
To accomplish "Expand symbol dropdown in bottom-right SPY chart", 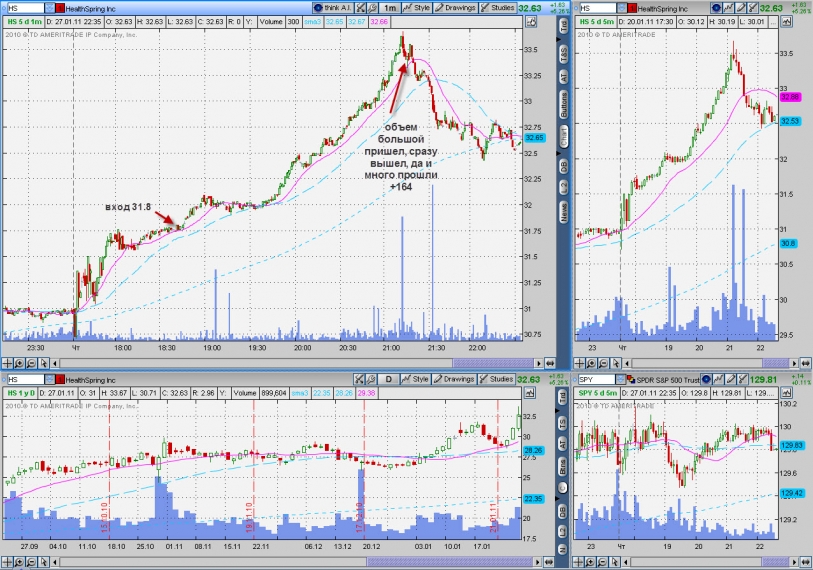I will click(621, 380).
